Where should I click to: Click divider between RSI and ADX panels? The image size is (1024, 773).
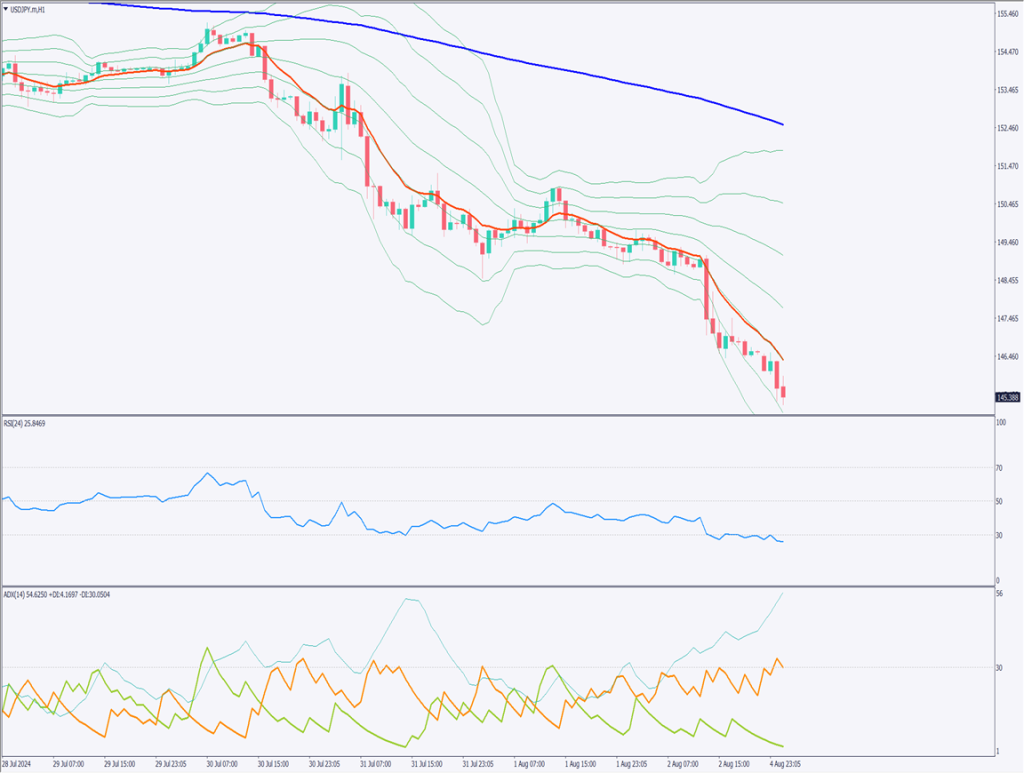(500, 586)
